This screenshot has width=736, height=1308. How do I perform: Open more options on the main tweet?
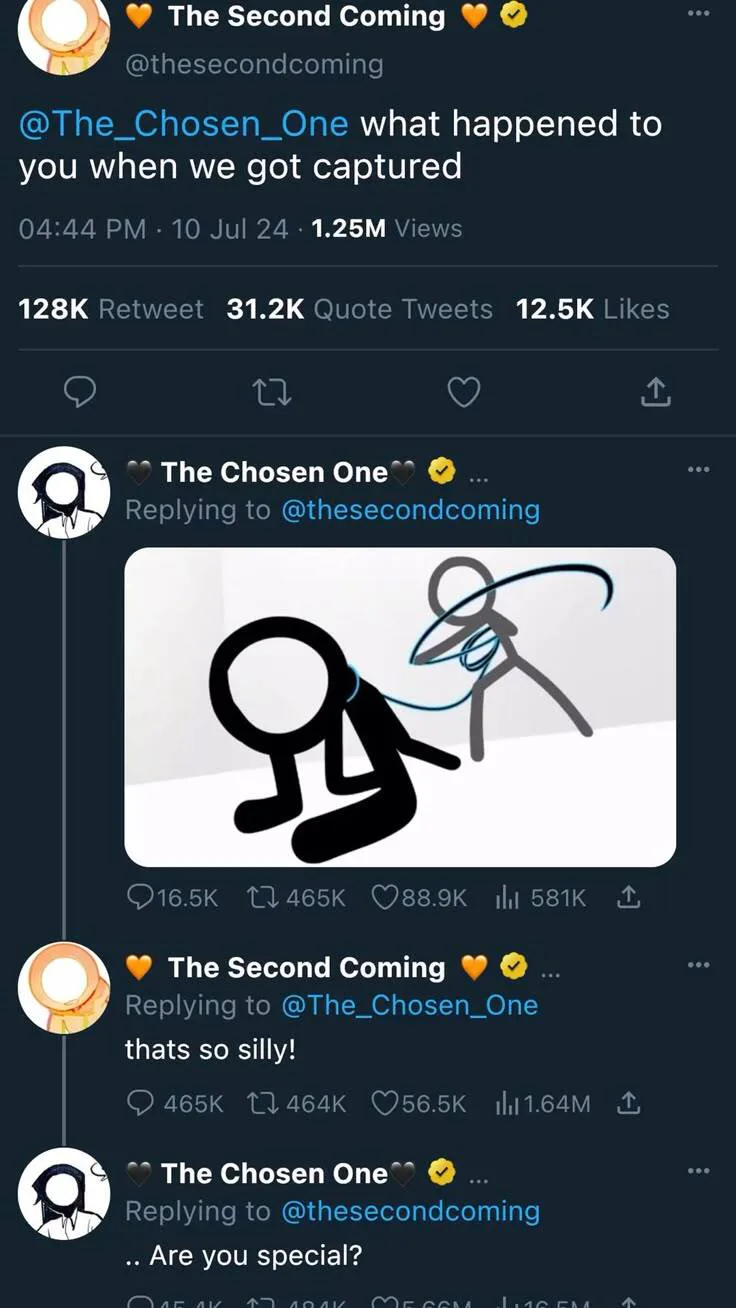click(699, 14)
